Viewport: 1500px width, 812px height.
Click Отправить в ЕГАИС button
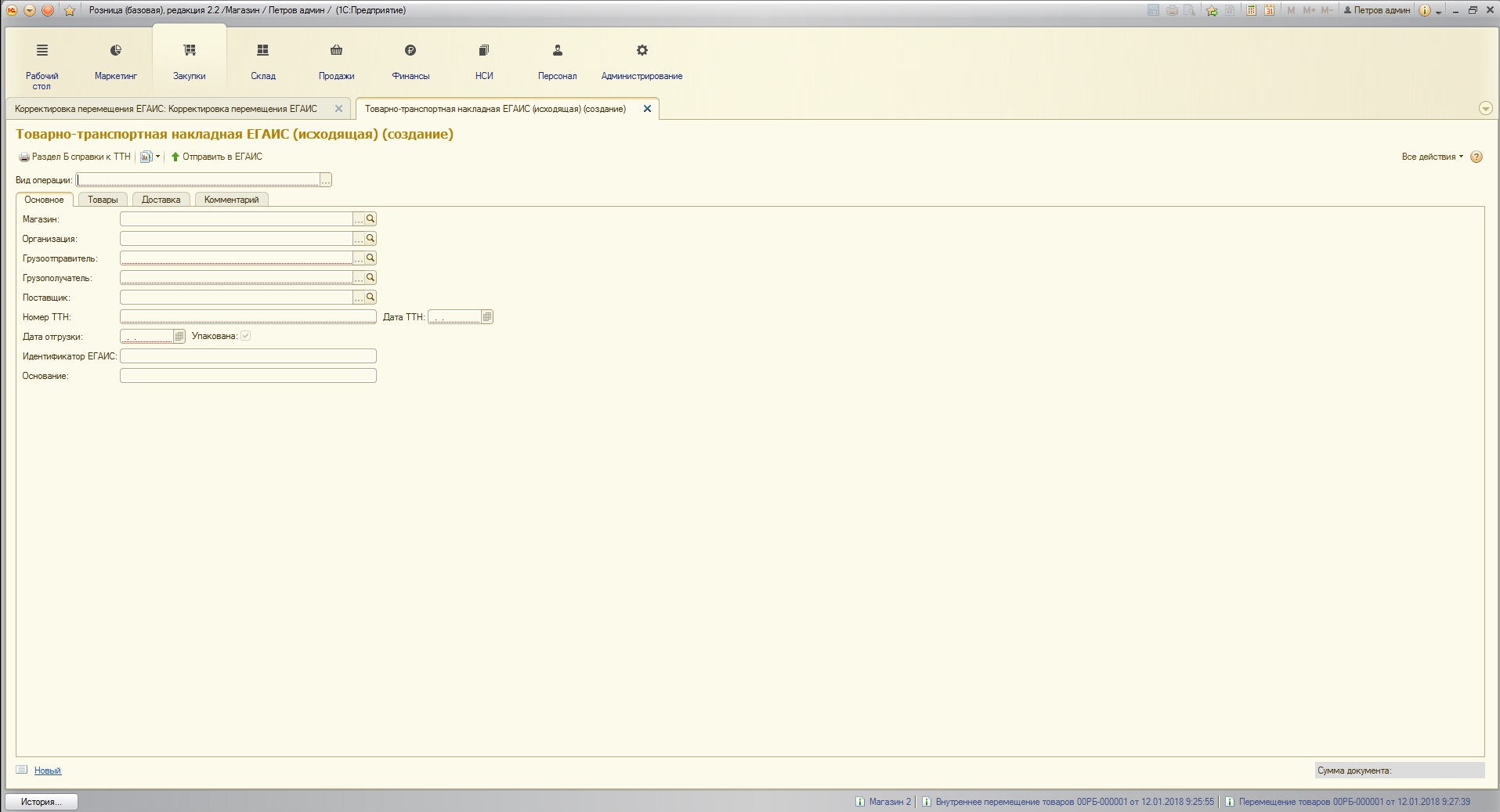point(217,157)
